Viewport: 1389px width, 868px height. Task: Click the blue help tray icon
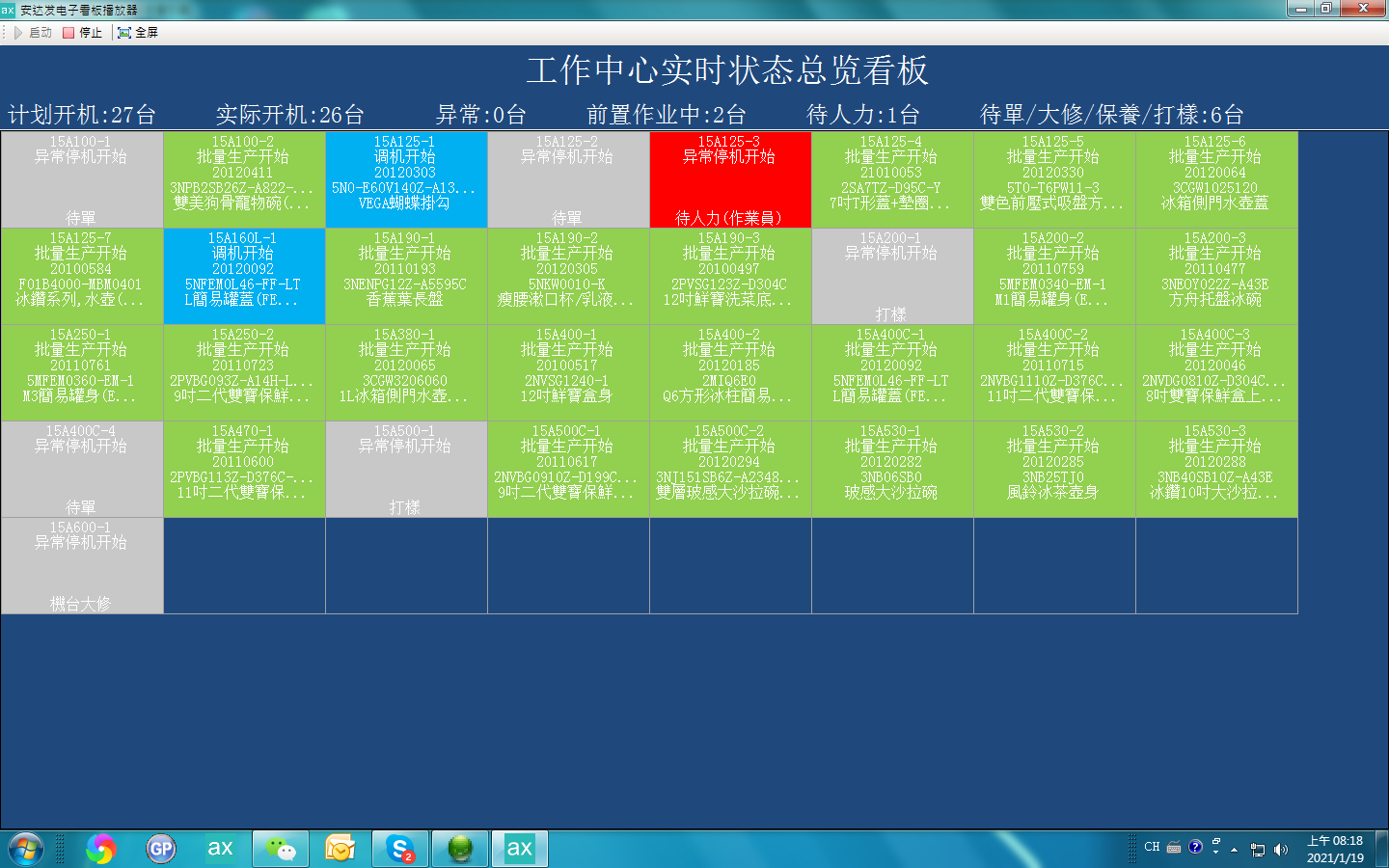point(1195,847)
